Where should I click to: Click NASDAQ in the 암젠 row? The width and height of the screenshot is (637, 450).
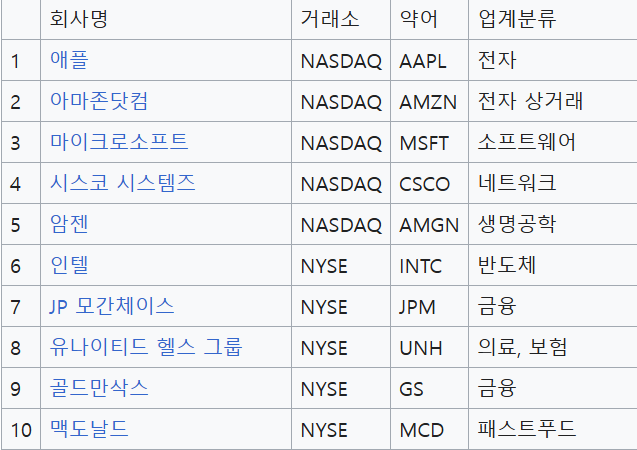tap(341, 226)
